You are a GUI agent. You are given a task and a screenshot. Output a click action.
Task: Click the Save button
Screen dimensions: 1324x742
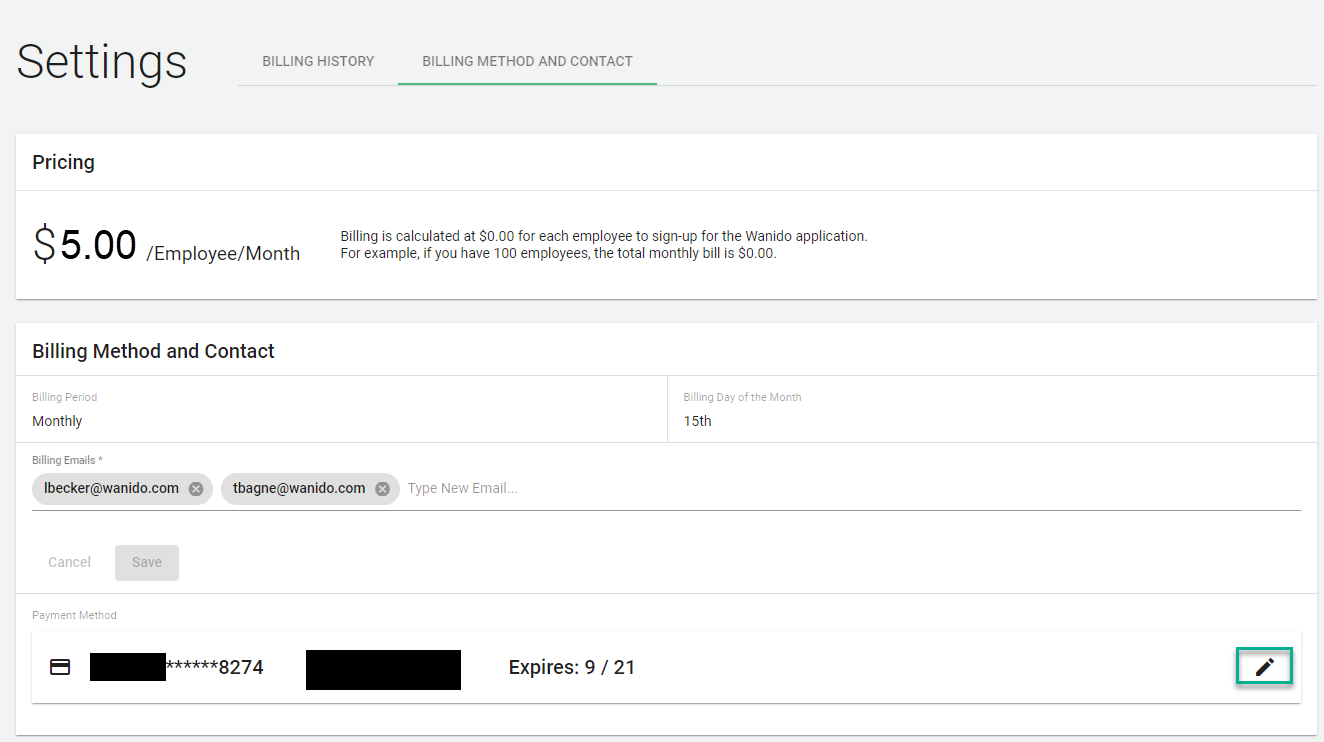(x=147, y=562)
